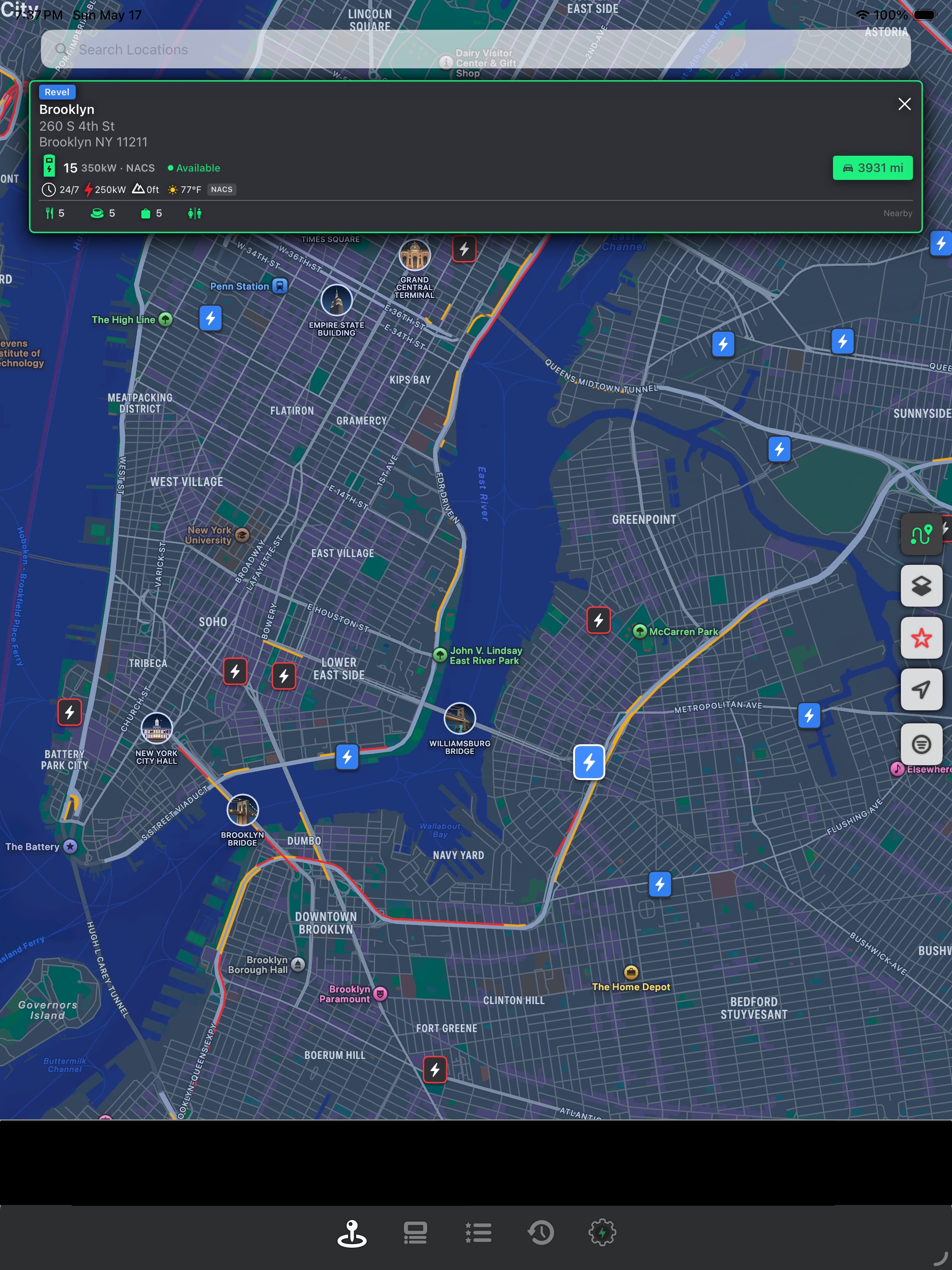Open the route planner button
The width and height of the screenshot is (952, 1270).
coord(921,535)
